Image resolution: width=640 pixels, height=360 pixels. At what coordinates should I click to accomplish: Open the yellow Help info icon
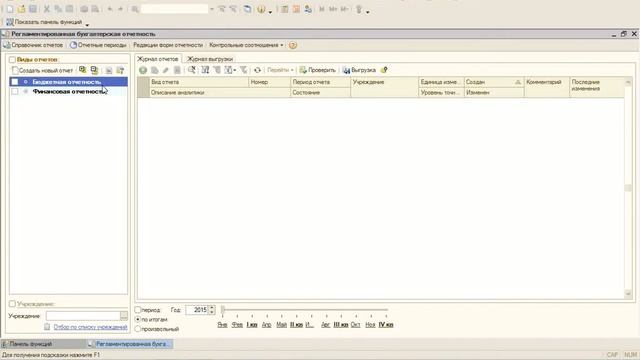tap(261, 9)
